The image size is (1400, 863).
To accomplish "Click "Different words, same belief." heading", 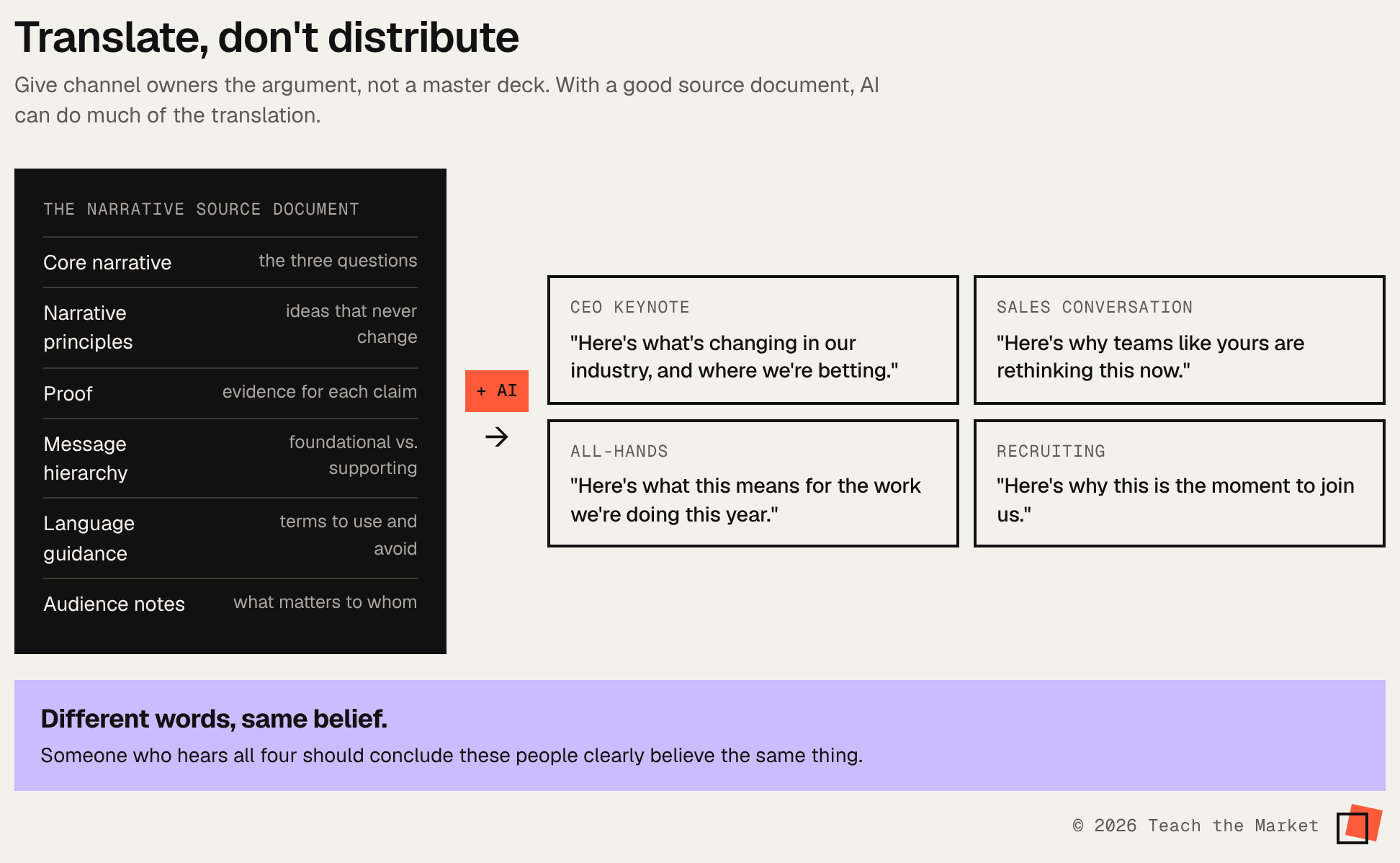I will (x=214, y=719).
